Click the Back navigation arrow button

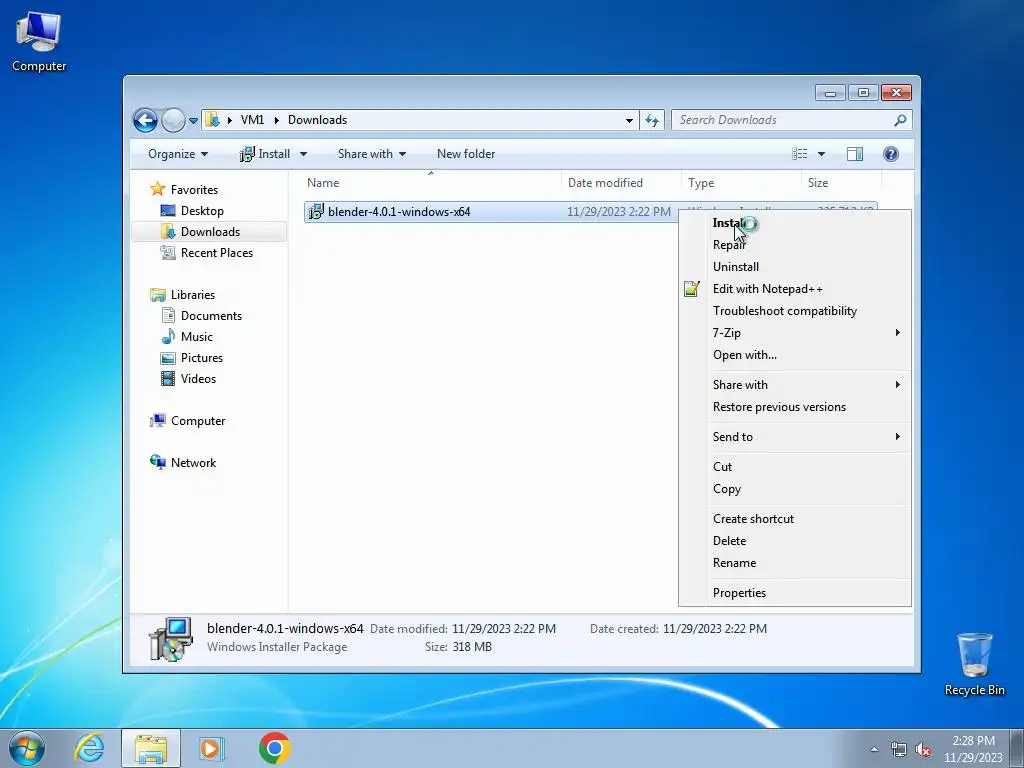pyautogui.click(x=145, y=120)
